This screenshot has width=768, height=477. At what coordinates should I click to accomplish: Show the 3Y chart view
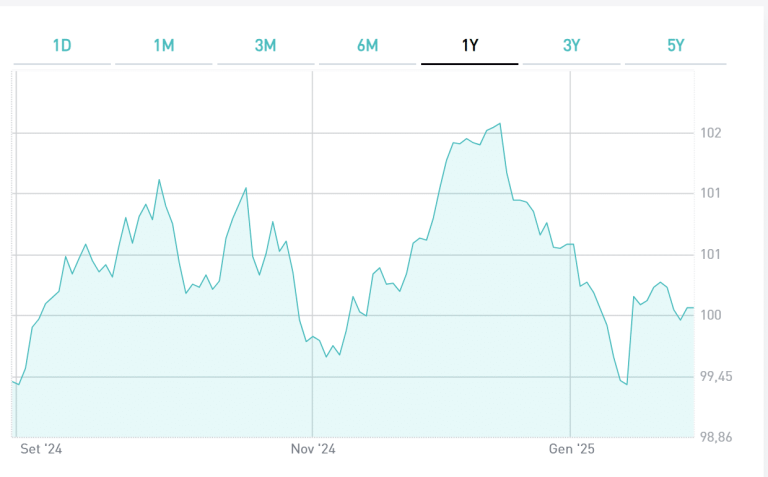point(572,45)
